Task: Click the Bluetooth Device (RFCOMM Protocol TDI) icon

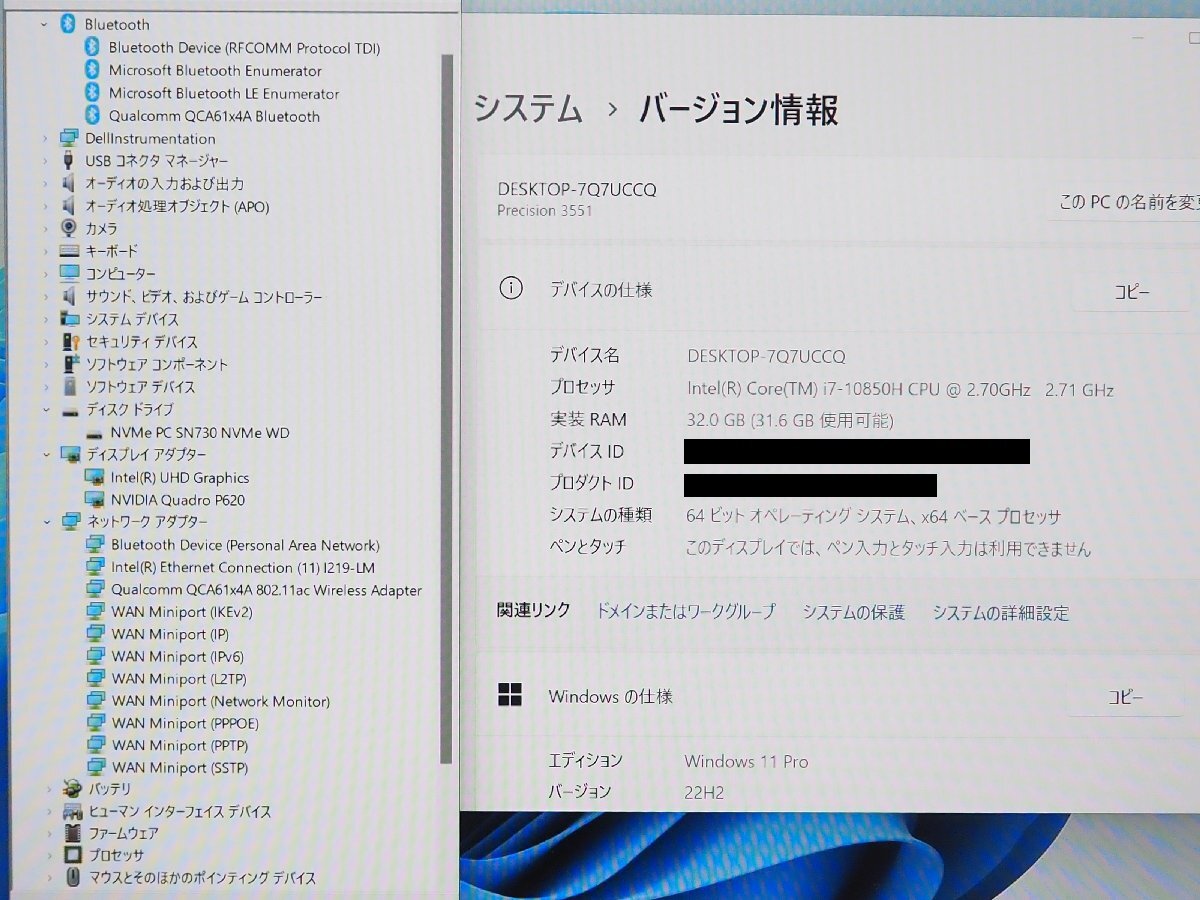Action: (x=93, y=47)
